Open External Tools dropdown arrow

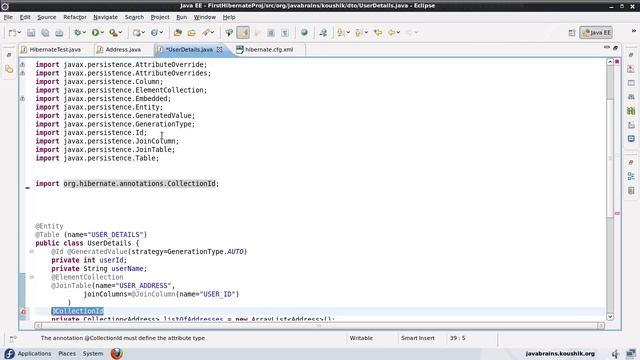coord(120,33)
